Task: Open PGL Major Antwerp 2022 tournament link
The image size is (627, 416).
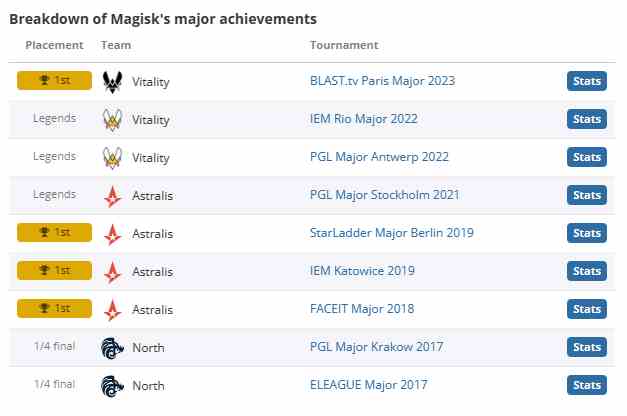Action: pos(379,157)
